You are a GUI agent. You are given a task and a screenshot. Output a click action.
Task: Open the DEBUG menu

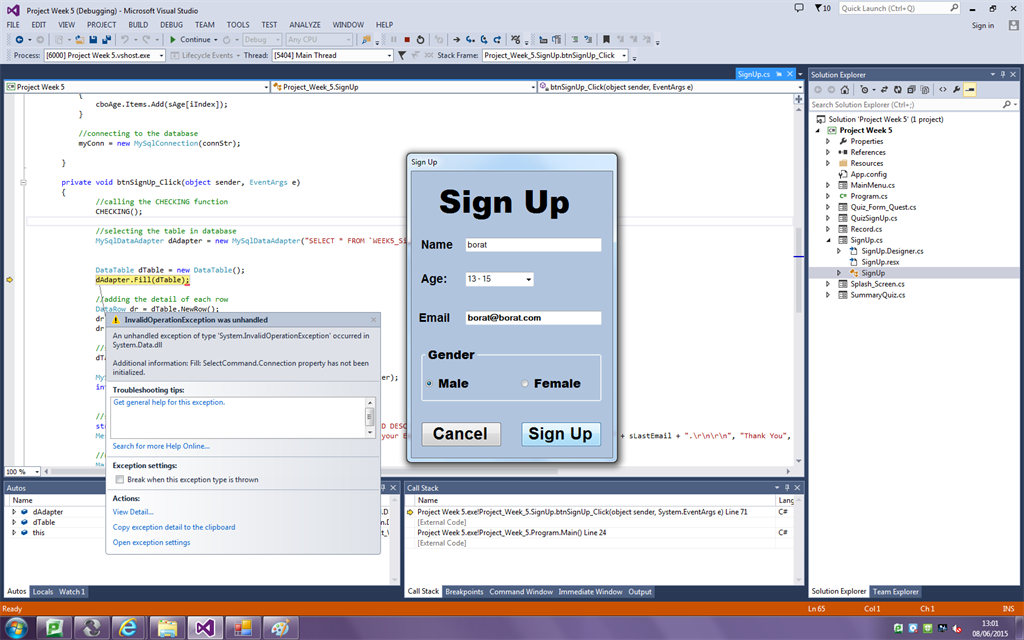click(171, 25)
